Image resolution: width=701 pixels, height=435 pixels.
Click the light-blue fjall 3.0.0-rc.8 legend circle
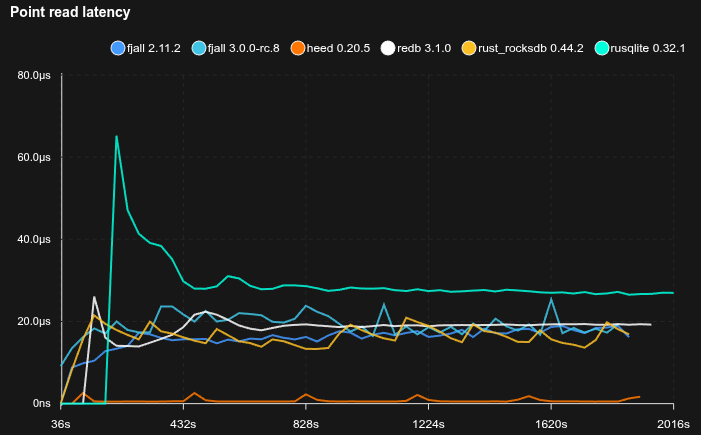pyautogui.click(x=201, y=48)
